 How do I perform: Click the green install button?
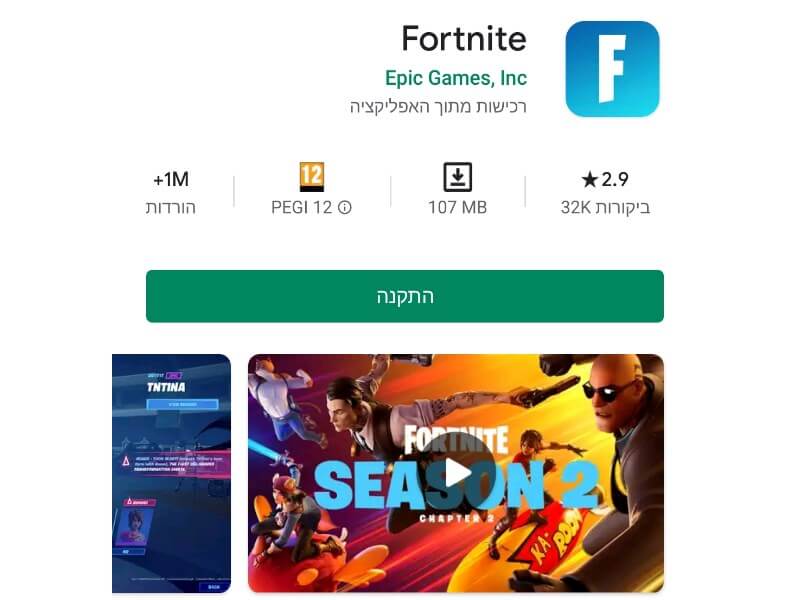click(x=405, y=296)
